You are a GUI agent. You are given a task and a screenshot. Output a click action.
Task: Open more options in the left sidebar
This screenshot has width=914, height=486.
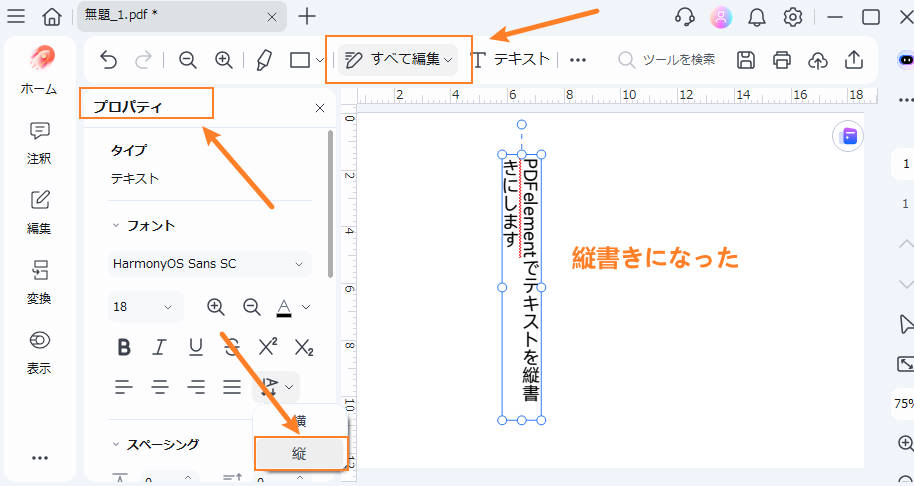(x=40, y=459)
